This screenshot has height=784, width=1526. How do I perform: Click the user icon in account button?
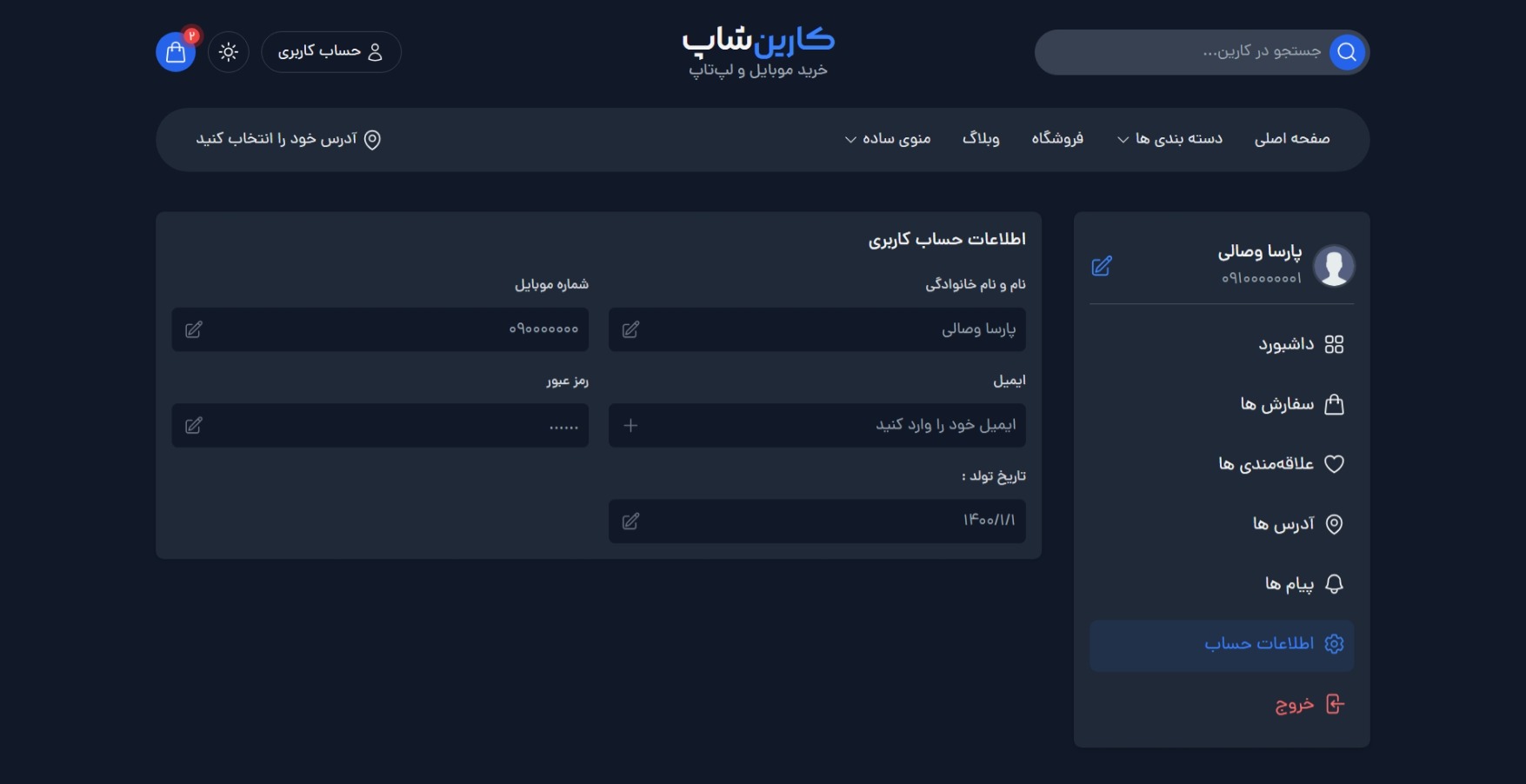pos(376,52)
